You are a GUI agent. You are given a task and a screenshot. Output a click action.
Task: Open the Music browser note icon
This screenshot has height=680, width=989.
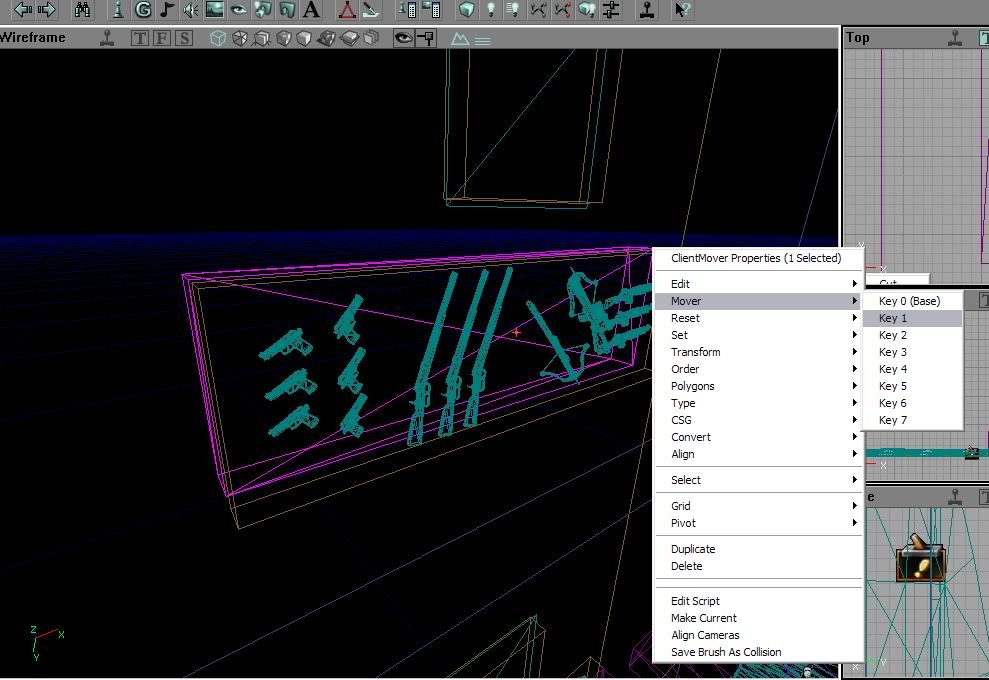pyautogui.click(x=167, y=10)
